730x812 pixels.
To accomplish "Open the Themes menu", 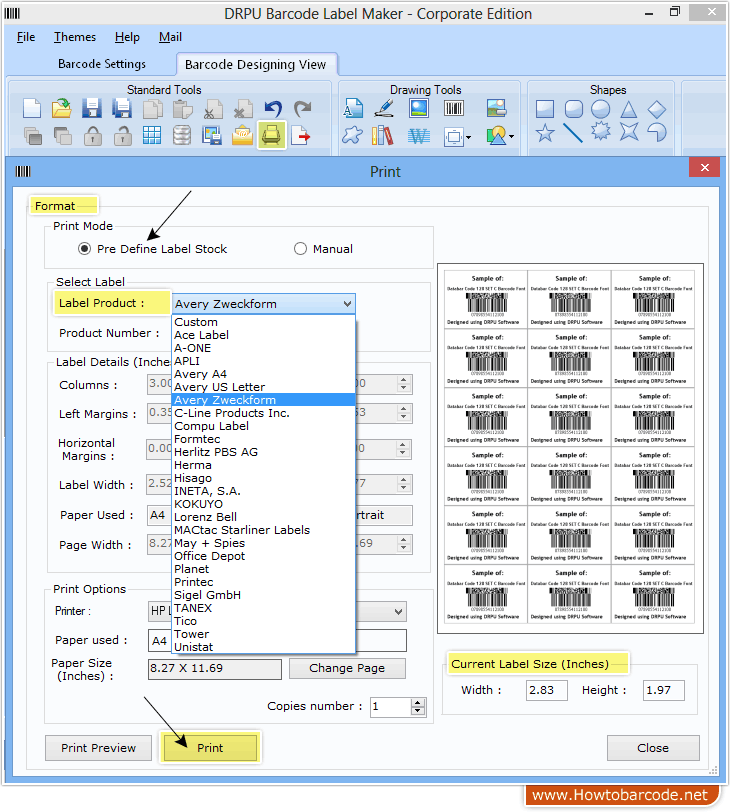I will [75, 37].
